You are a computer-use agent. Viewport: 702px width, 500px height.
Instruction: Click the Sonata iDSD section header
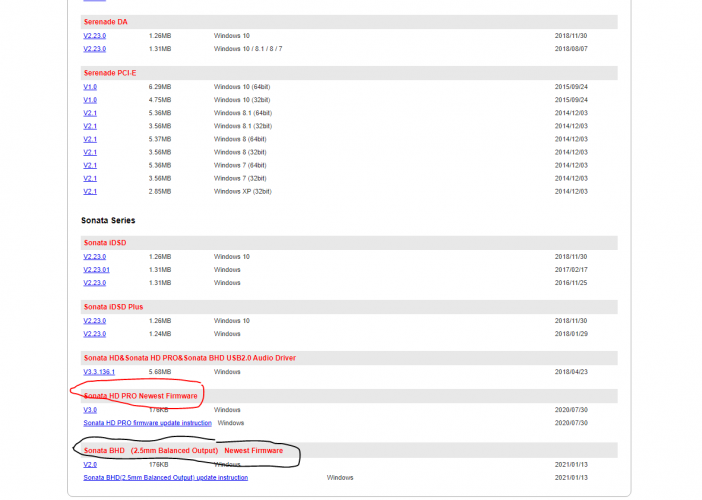click(349, 243)
